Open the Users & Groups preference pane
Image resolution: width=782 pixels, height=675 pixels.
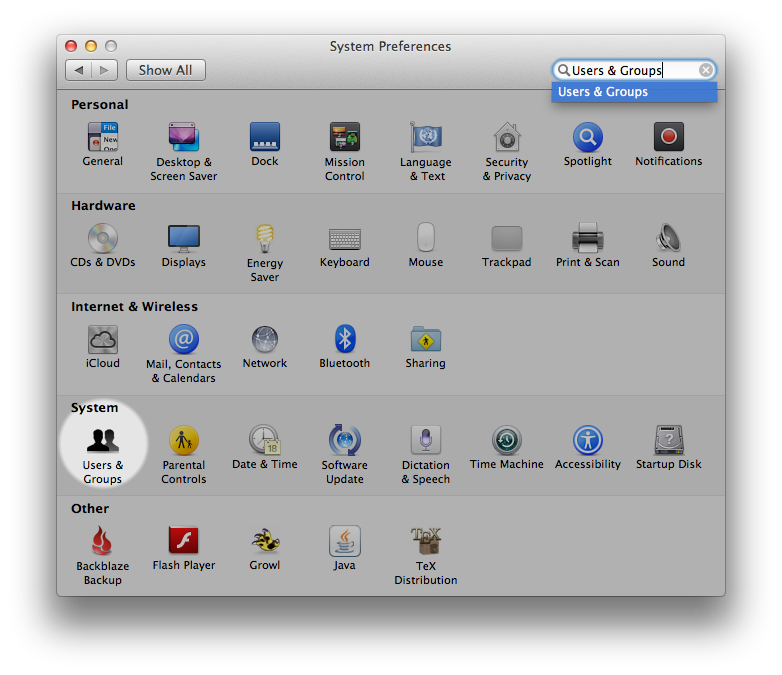[x=102, y=441]
